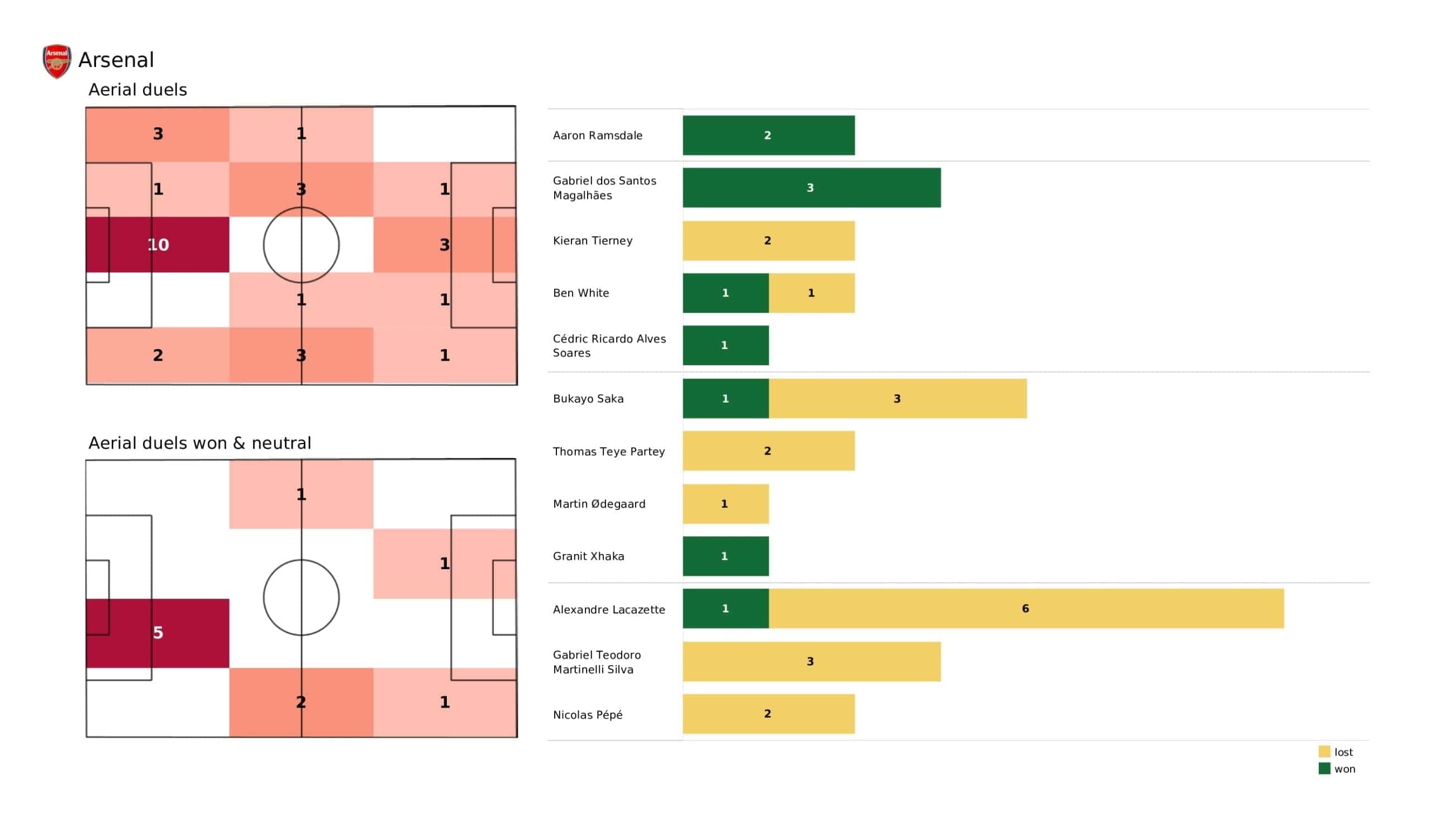1430x840 pixels.
Task: Click the green won legend swatch
Action: pos(1324,769)
